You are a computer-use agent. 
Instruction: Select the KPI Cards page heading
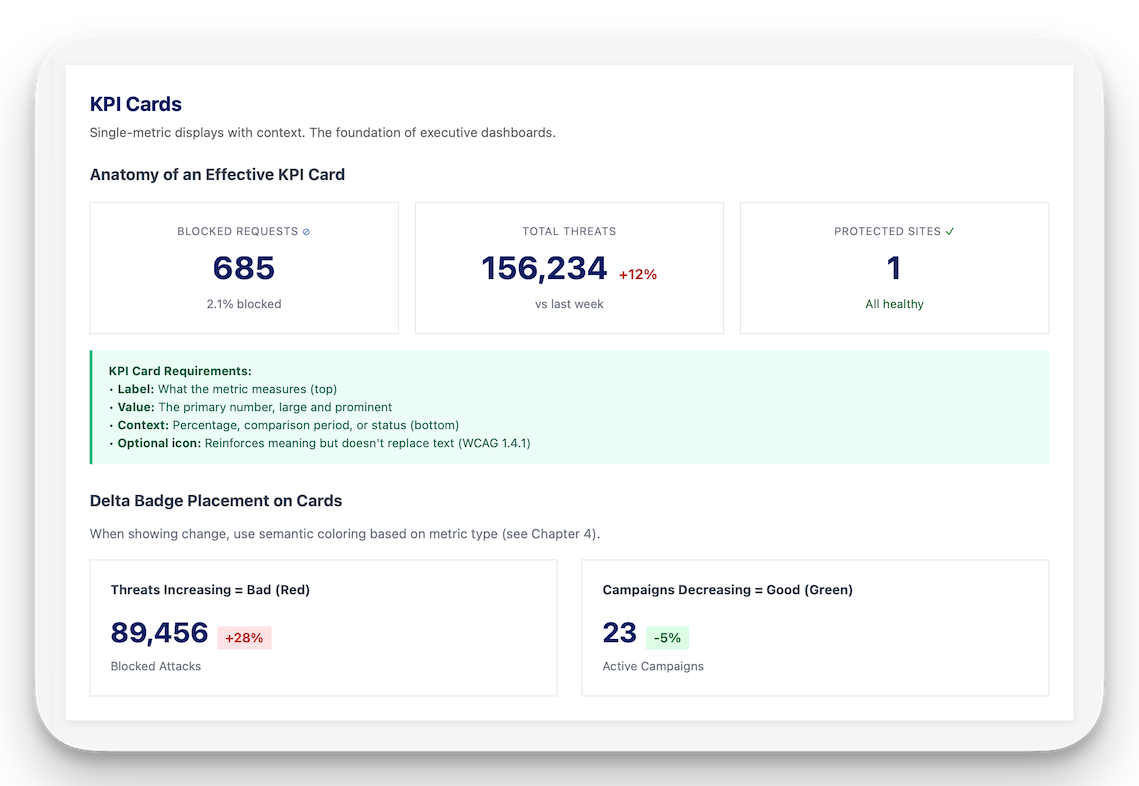(135, 104)
